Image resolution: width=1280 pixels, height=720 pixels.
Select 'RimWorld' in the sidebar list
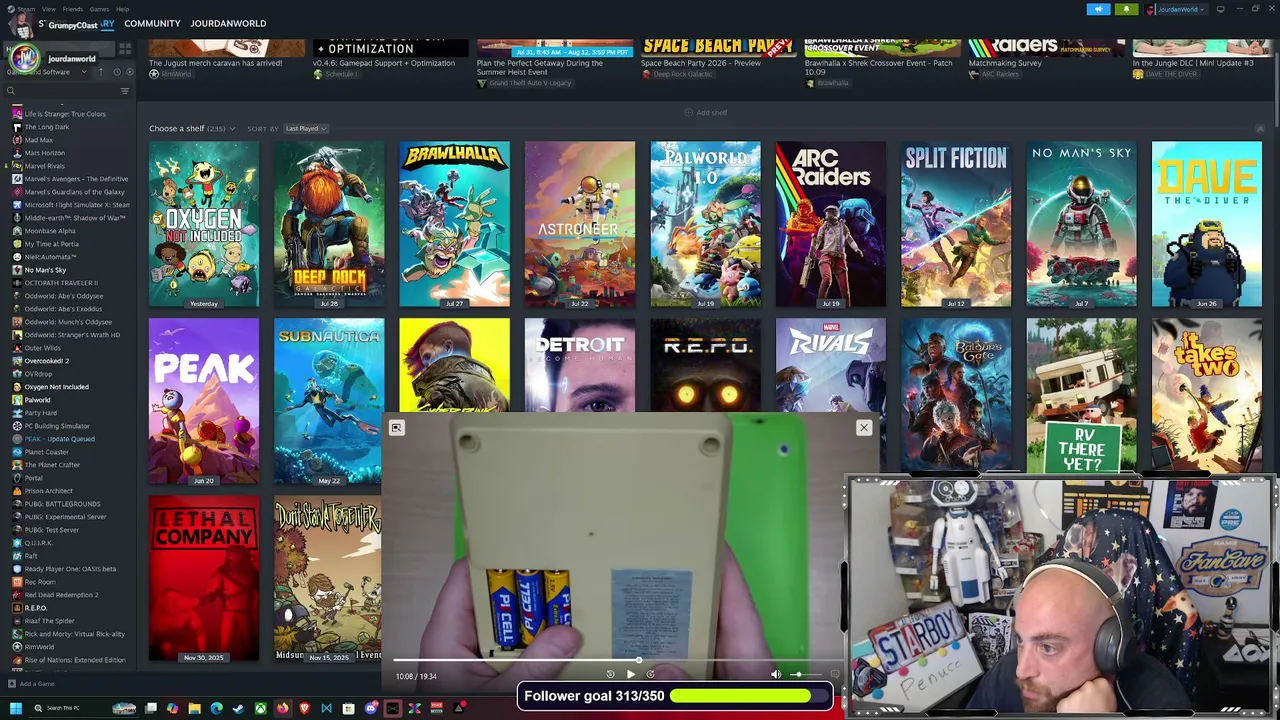click(x=39, y=647)
